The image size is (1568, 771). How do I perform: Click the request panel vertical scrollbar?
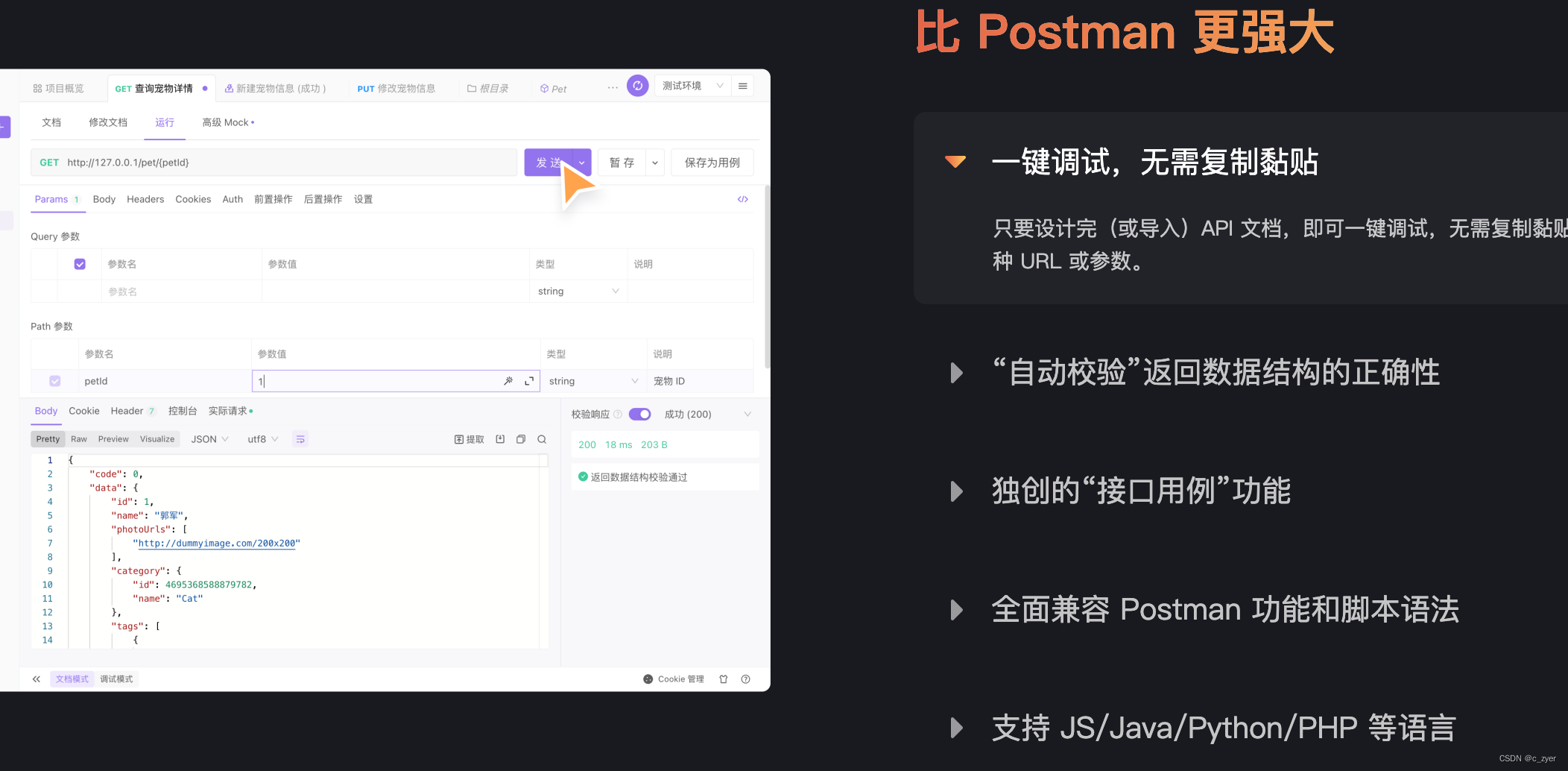pyautogui.click(x=767, y=277)
